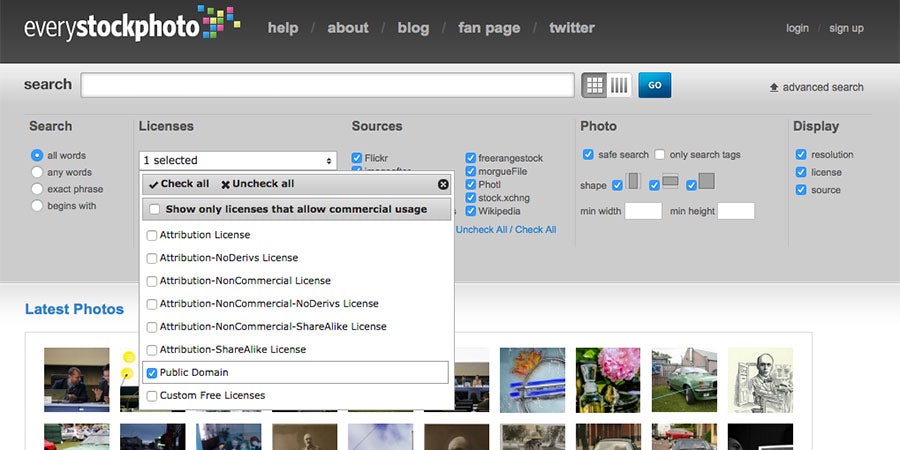Switch to grid view layout icon
This screenshot has width=900, height=450.
[595, 85]
